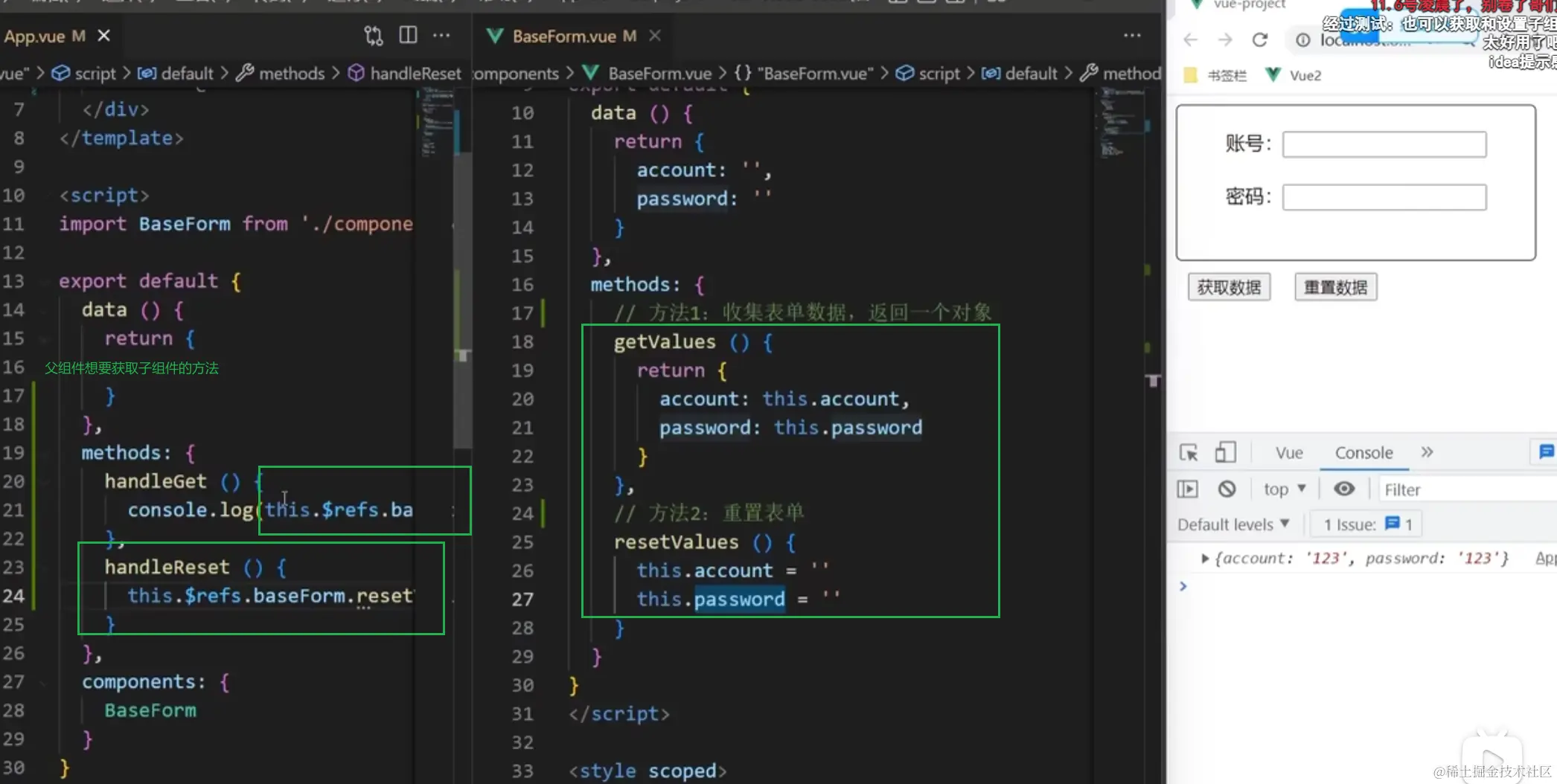The height and width of the screenshot is (784, 1557).
Task: Open quoted "BaseForm.vue" object breadcrumb
Action: point(804,74)
